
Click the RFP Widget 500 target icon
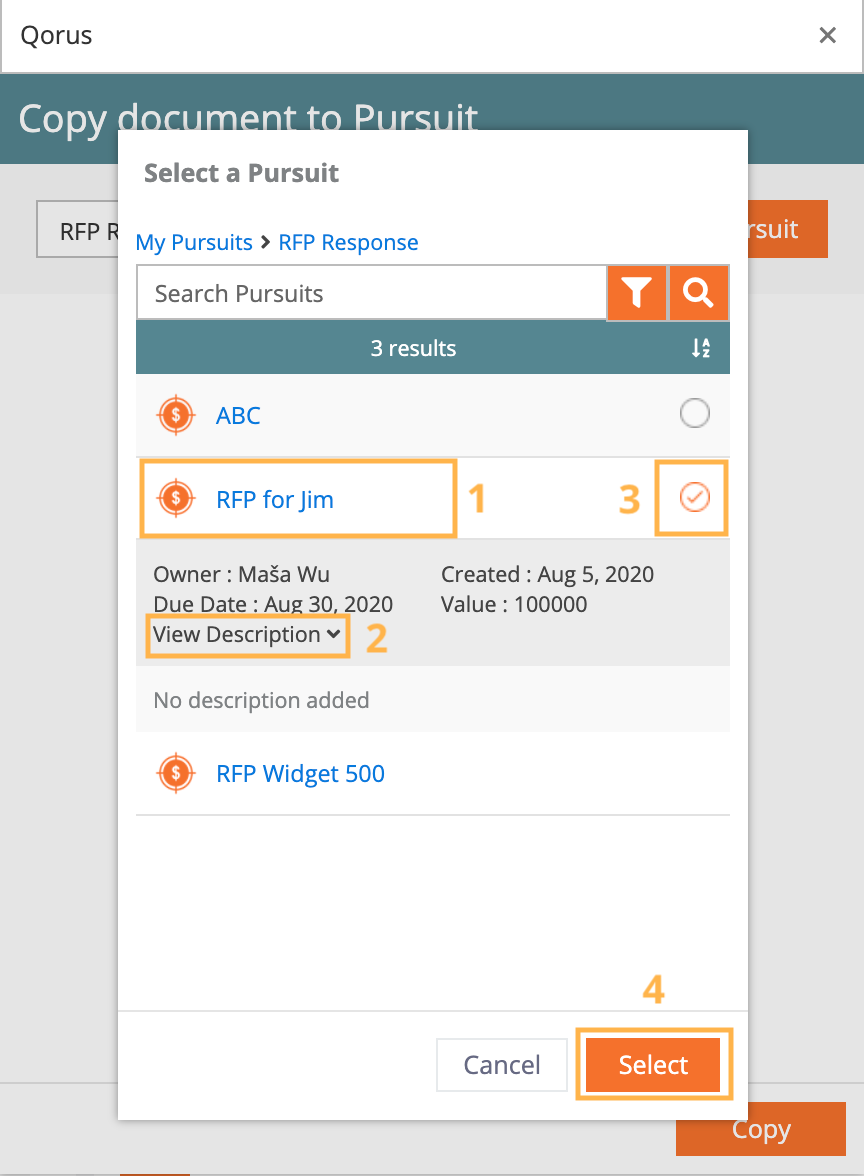click(176, 772)
